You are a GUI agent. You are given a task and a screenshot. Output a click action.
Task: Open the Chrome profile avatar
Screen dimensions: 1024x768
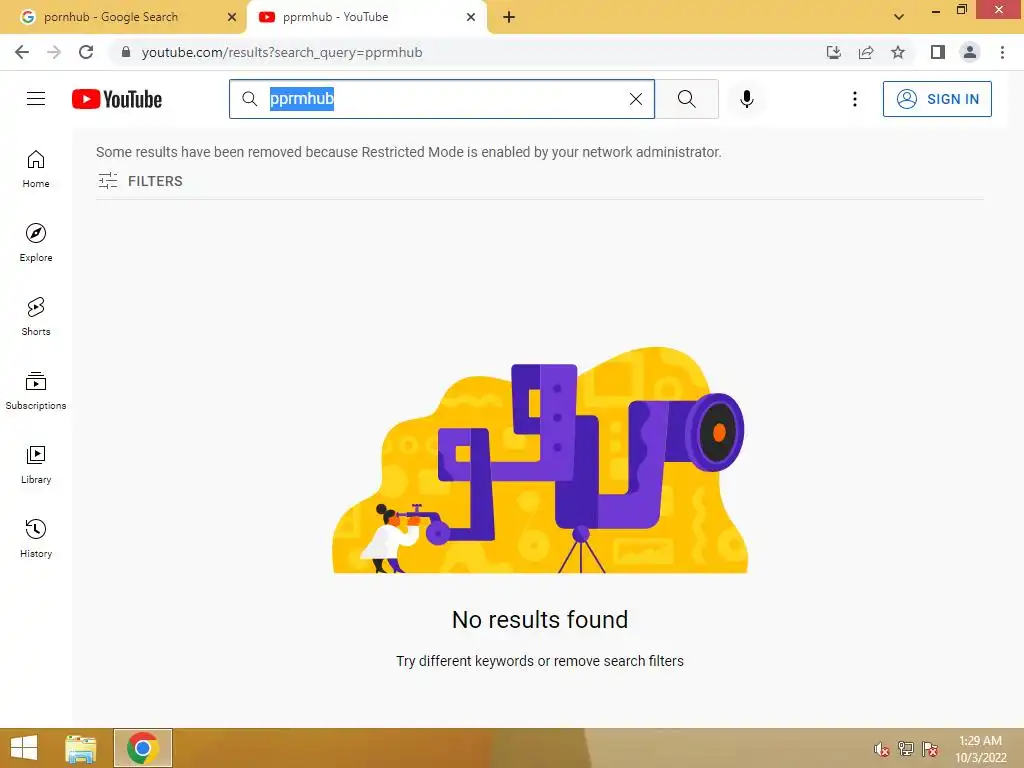click(x=970, y=52)
